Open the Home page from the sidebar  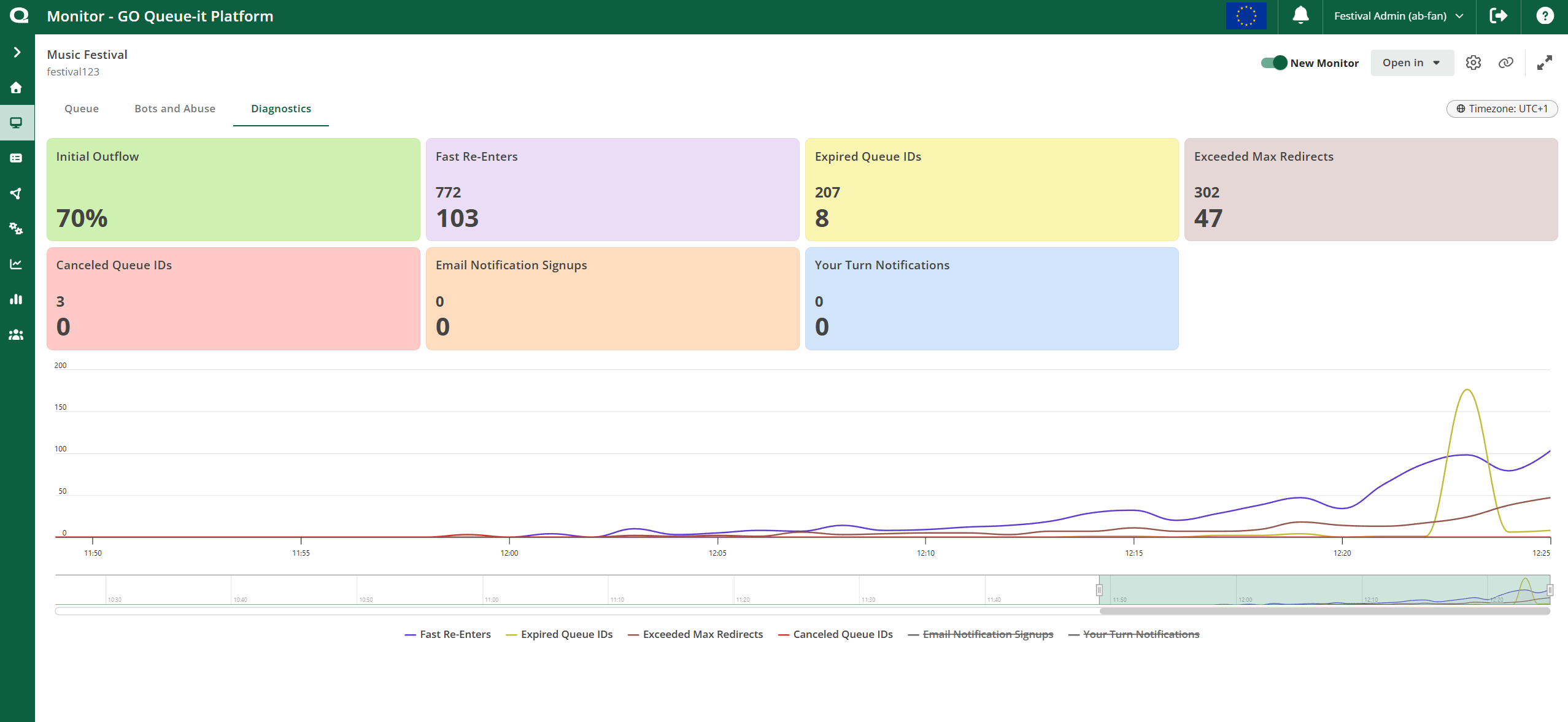(x=16, y=87)
